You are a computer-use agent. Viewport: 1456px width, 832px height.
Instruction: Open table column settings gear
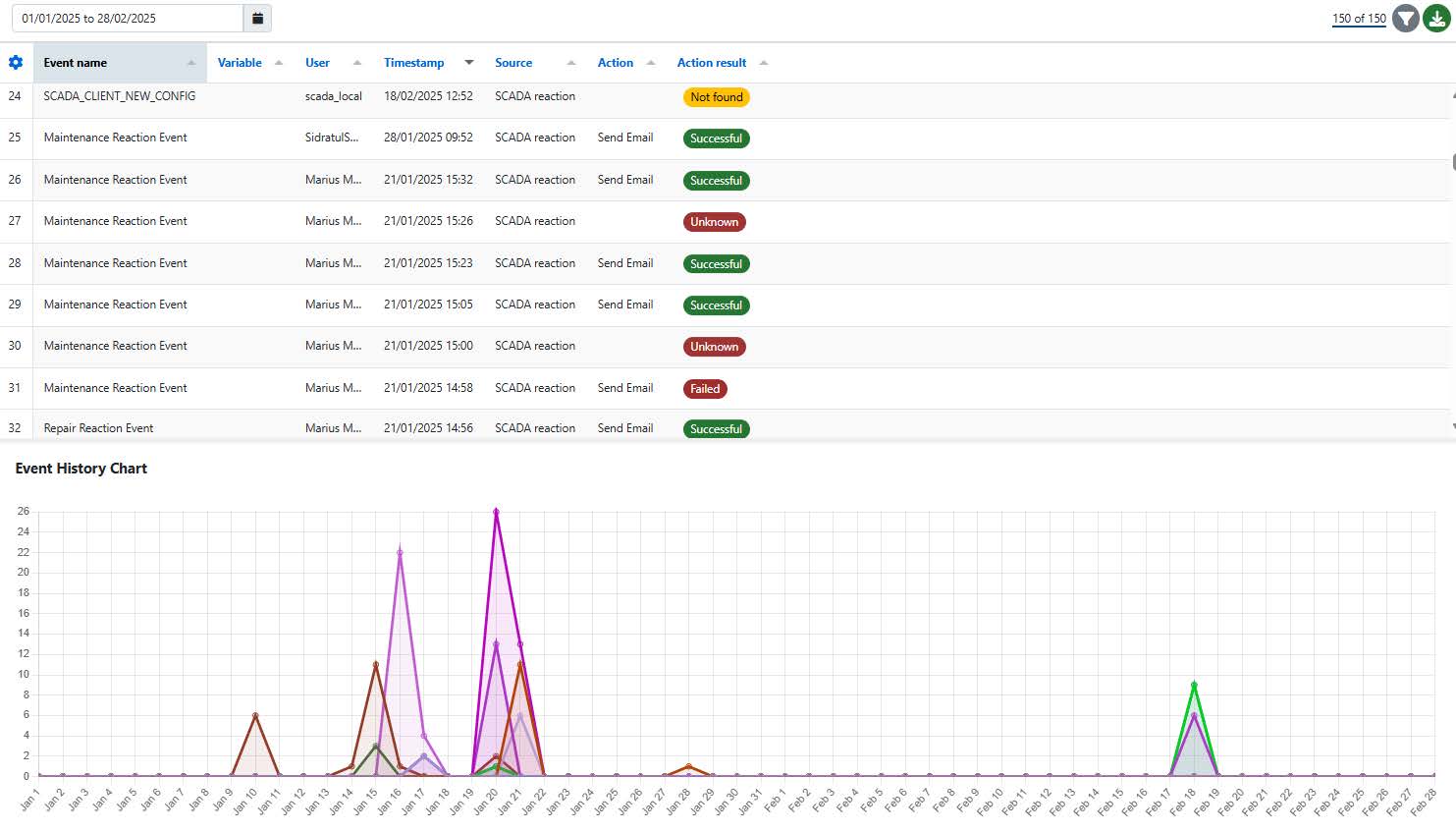click(x=16, y=62)
